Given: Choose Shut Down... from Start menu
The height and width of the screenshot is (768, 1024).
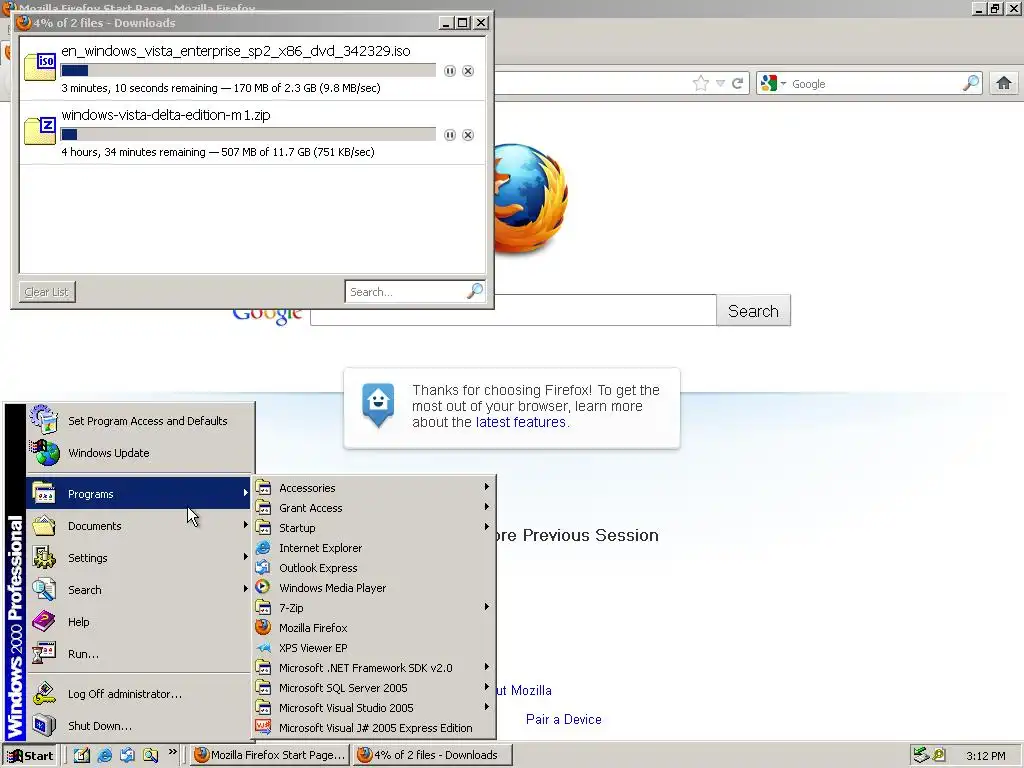Looking at the screenshot, I should (140, 726).
